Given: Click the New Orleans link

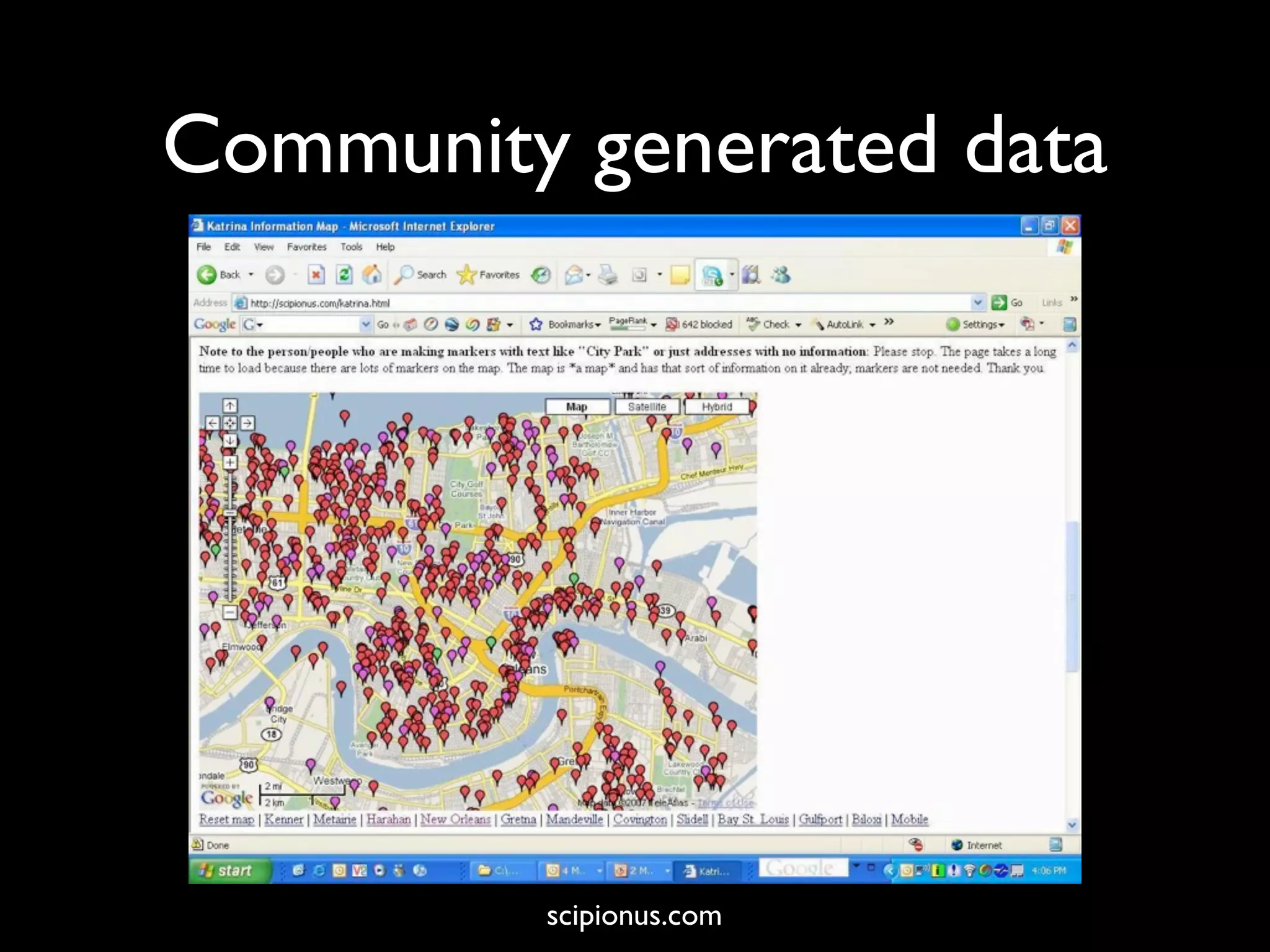Looking at the screenshot, I should click(x=455, y=819).
